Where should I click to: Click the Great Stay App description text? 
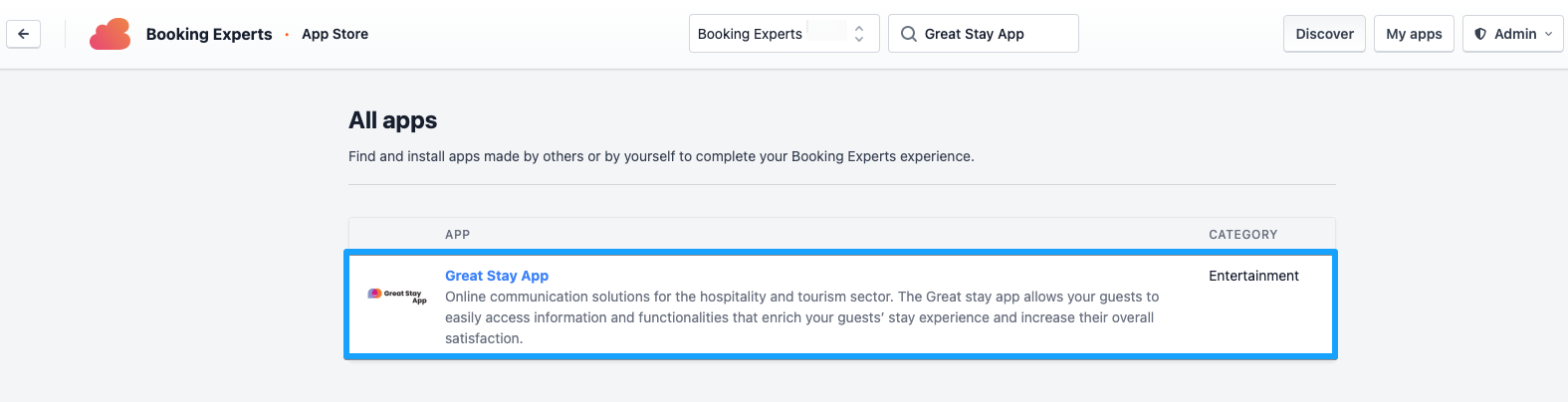[801, 317]
